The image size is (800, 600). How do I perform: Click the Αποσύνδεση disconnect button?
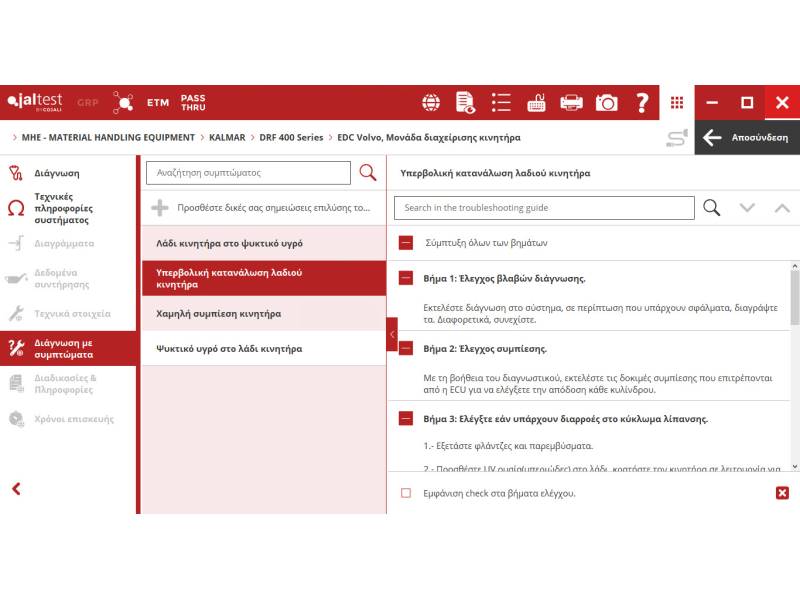coord(745,138)
